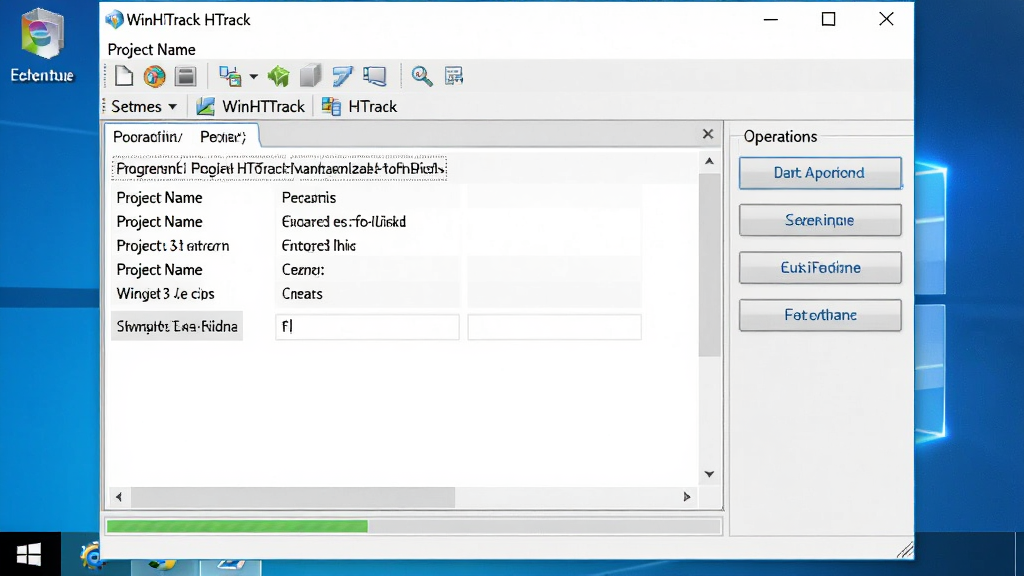Screen dimensions: 1024x576
Task: Click the Sereninae button
Action: pyautogui.click(x=820, y=220)
